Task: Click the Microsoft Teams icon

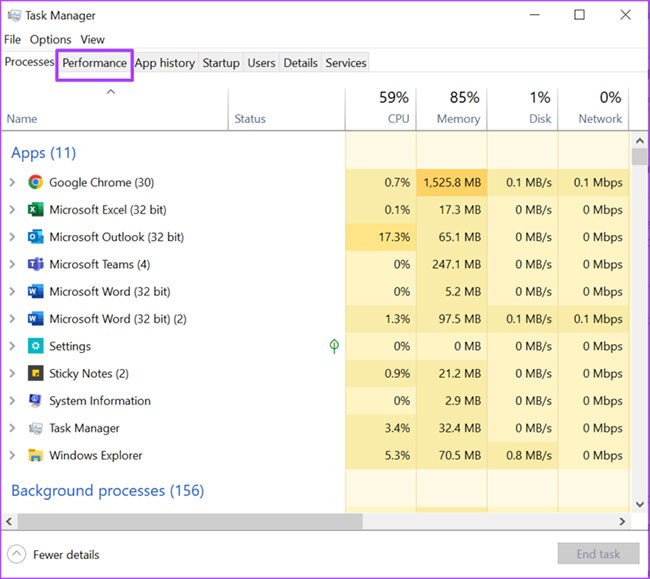Action: pos(35,264)
